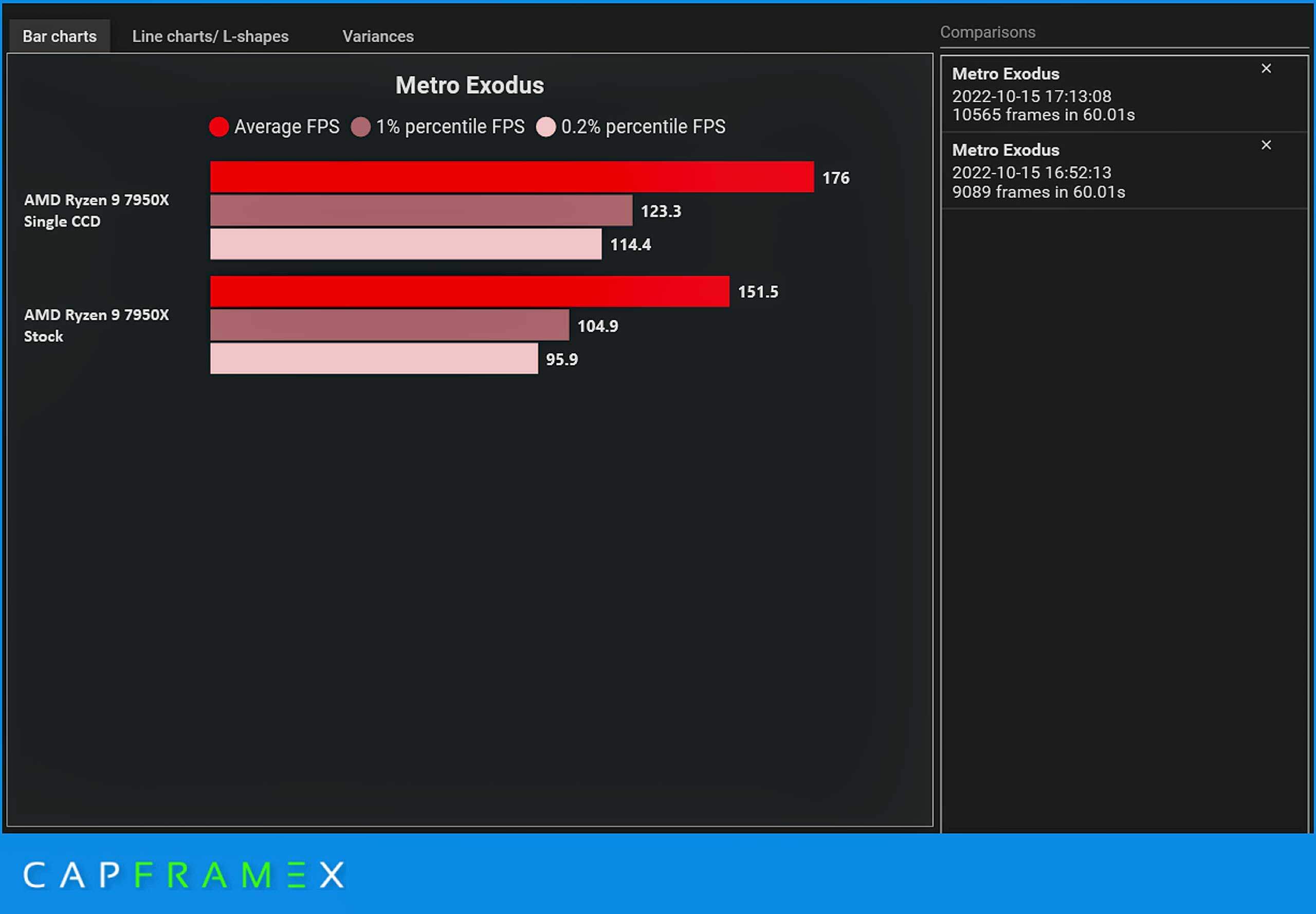Close second Metro Exodus comparison entry
The height and width of the screenshot is (914, 1316).
(1266, 145)
